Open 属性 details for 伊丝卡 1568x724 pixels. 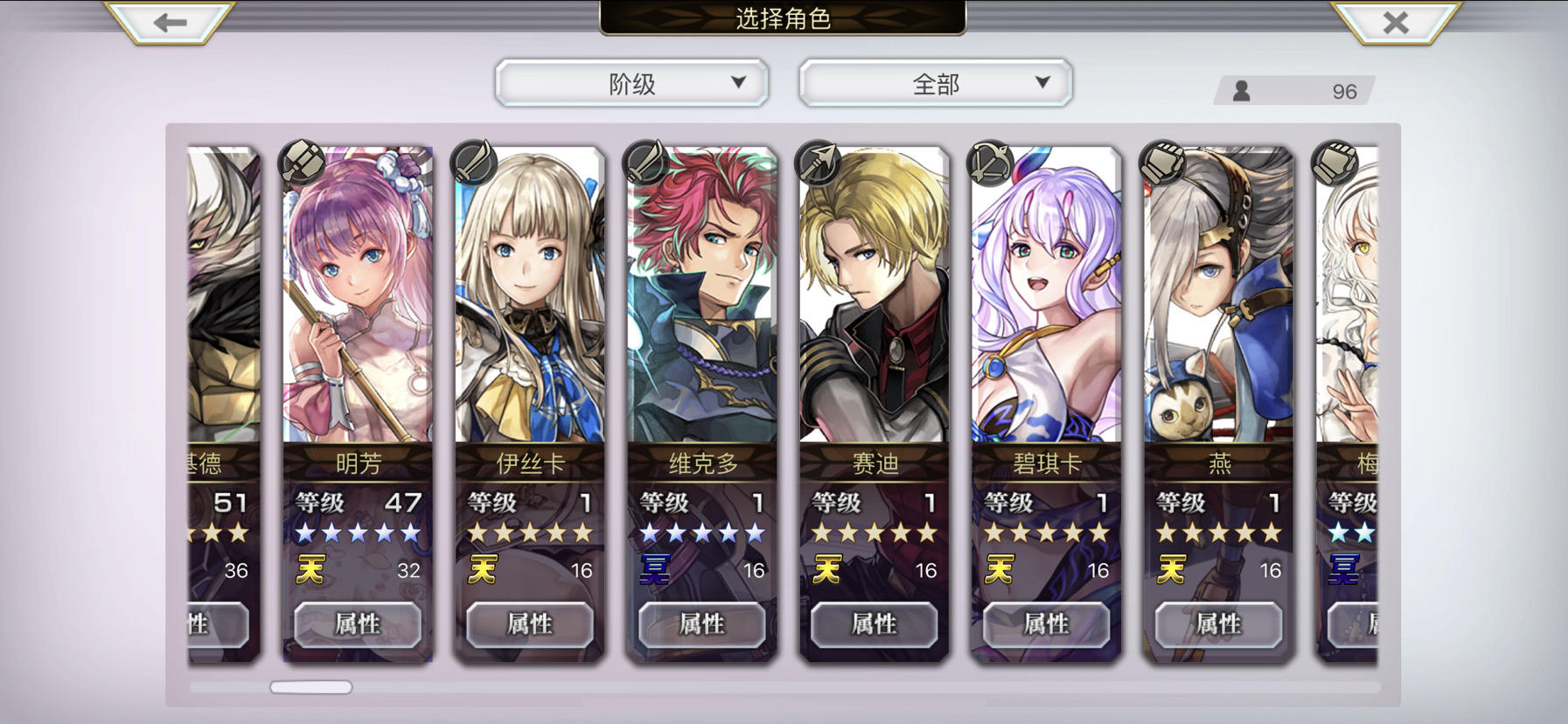pos(530,623)
